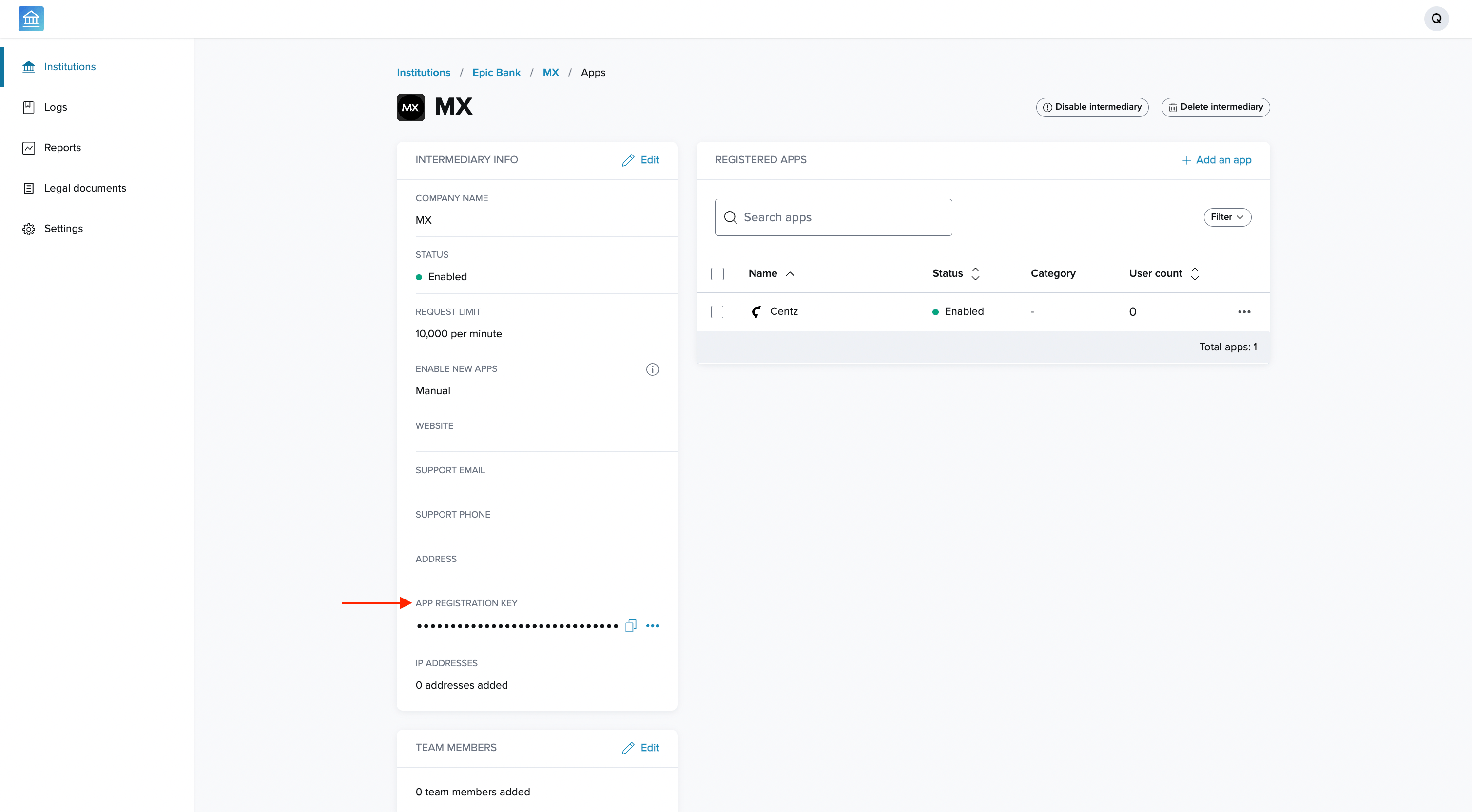Click the '10,000 per minute' value
The width and height of the screenshot is (1472, 812).
tap(458, 334)
